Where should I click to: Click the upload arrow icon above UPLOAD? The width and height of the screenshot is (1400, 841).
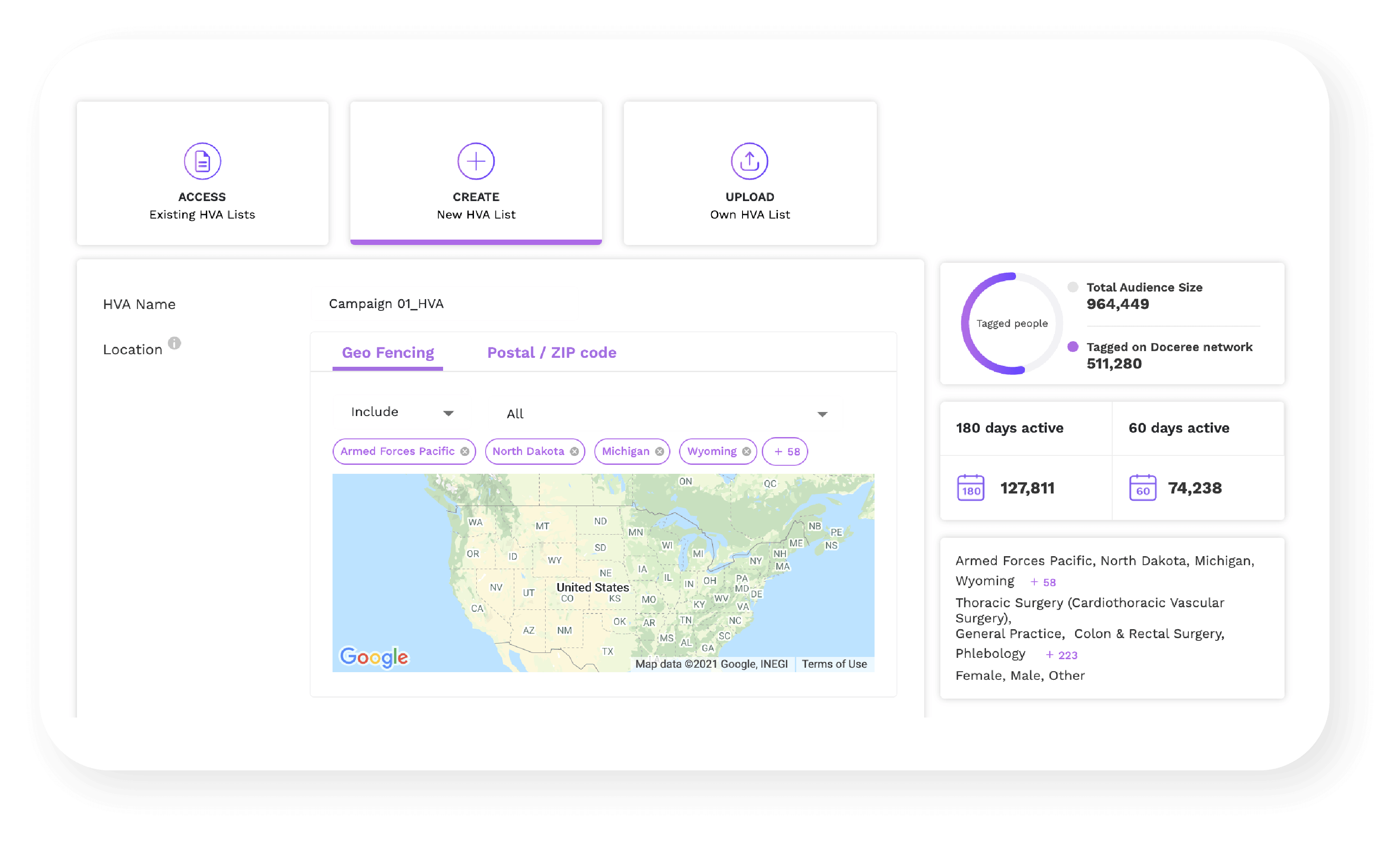(x=749, y=161)
